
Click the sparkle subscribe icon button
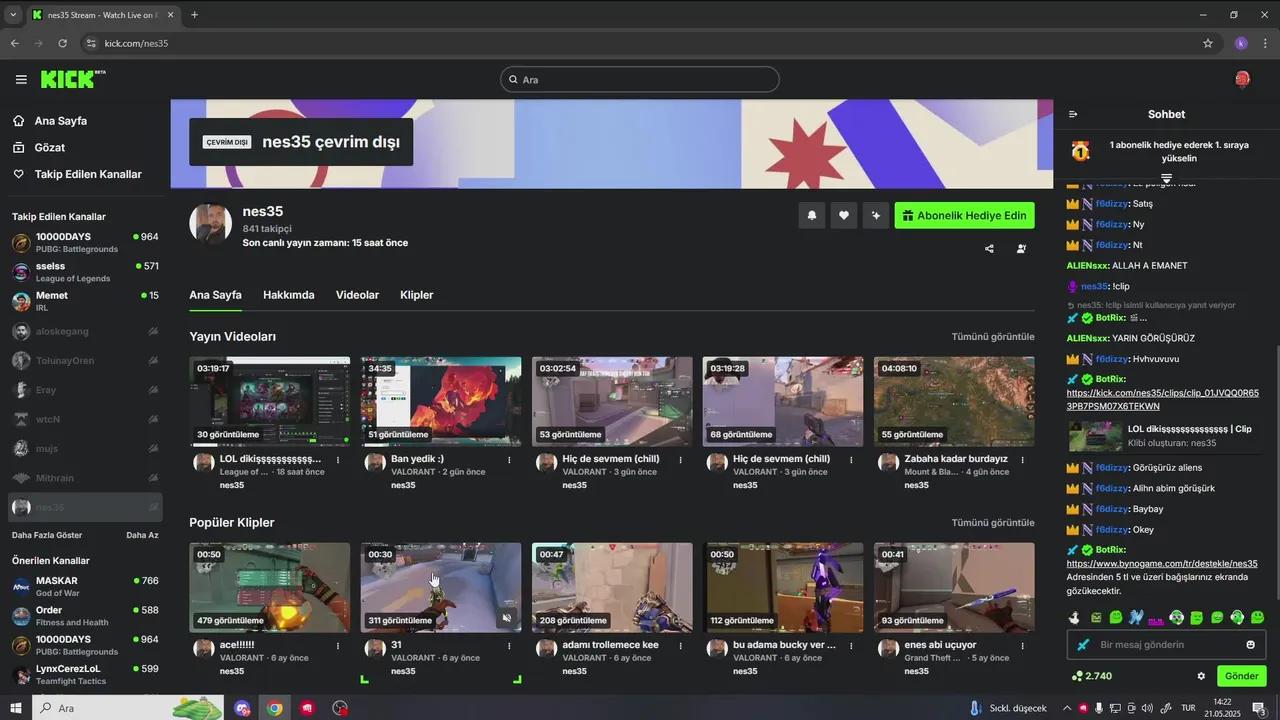pyautogui.click(x=876, y=215)
